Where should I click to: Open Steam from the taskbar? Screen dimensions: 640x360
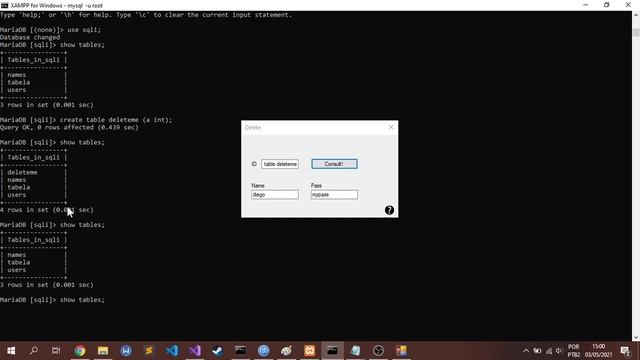(218, 351)
